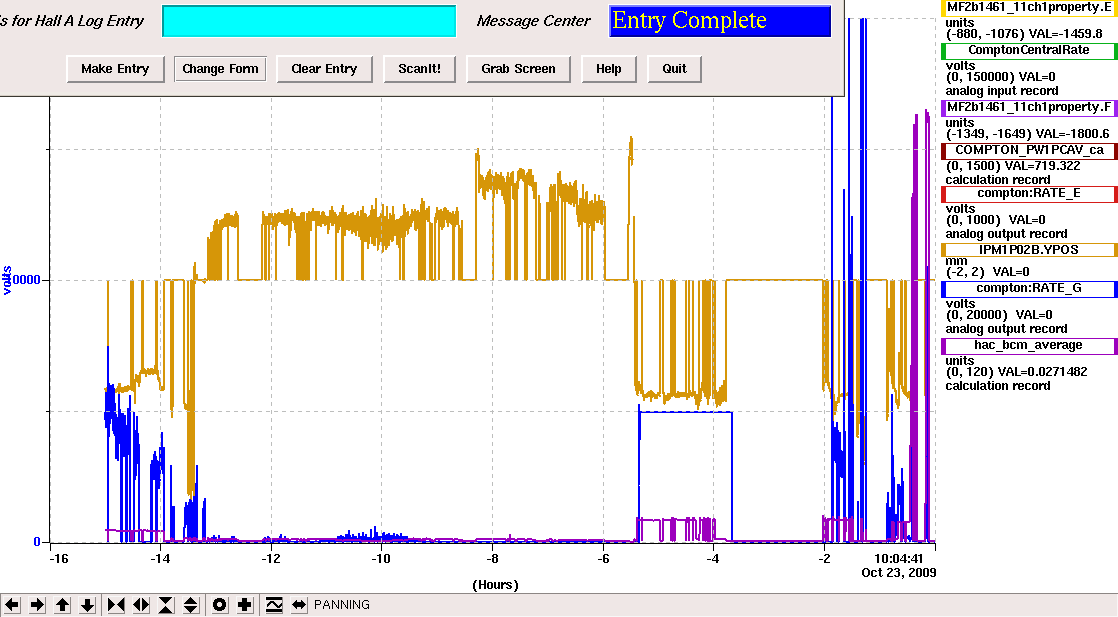
Task: Select the compton:RATE_E legend entry
Action: click(x=1029, y=193)
